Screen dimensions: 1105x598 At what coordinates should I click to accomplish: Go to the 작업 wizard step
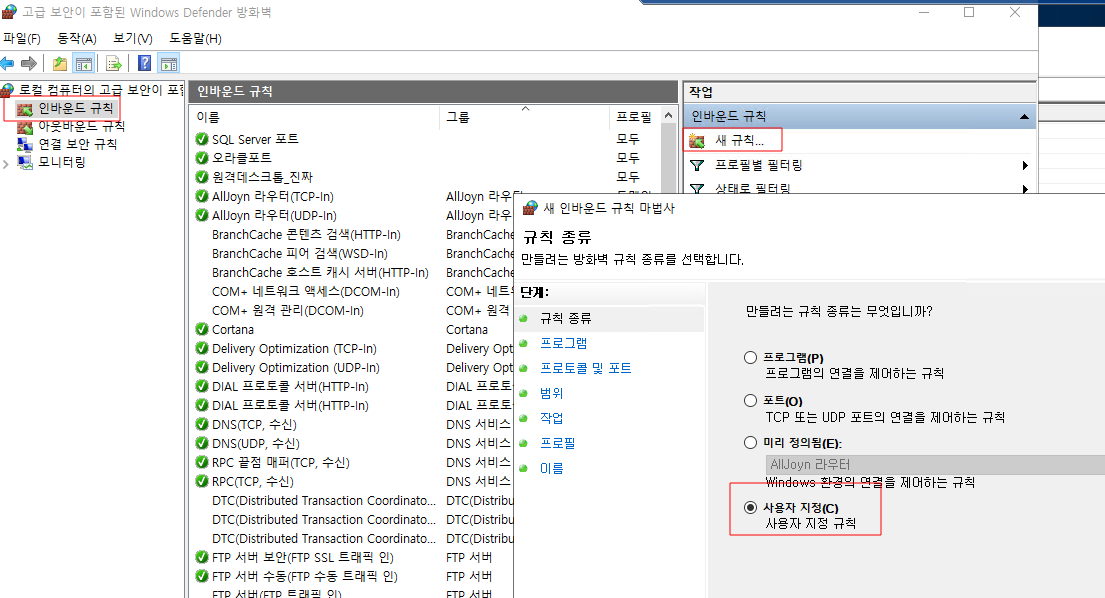(x=552, y=418)
